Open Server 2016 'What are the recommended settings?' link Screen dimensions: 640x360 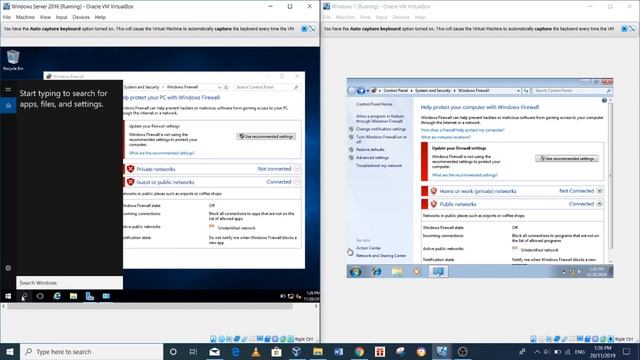(162, 153)
